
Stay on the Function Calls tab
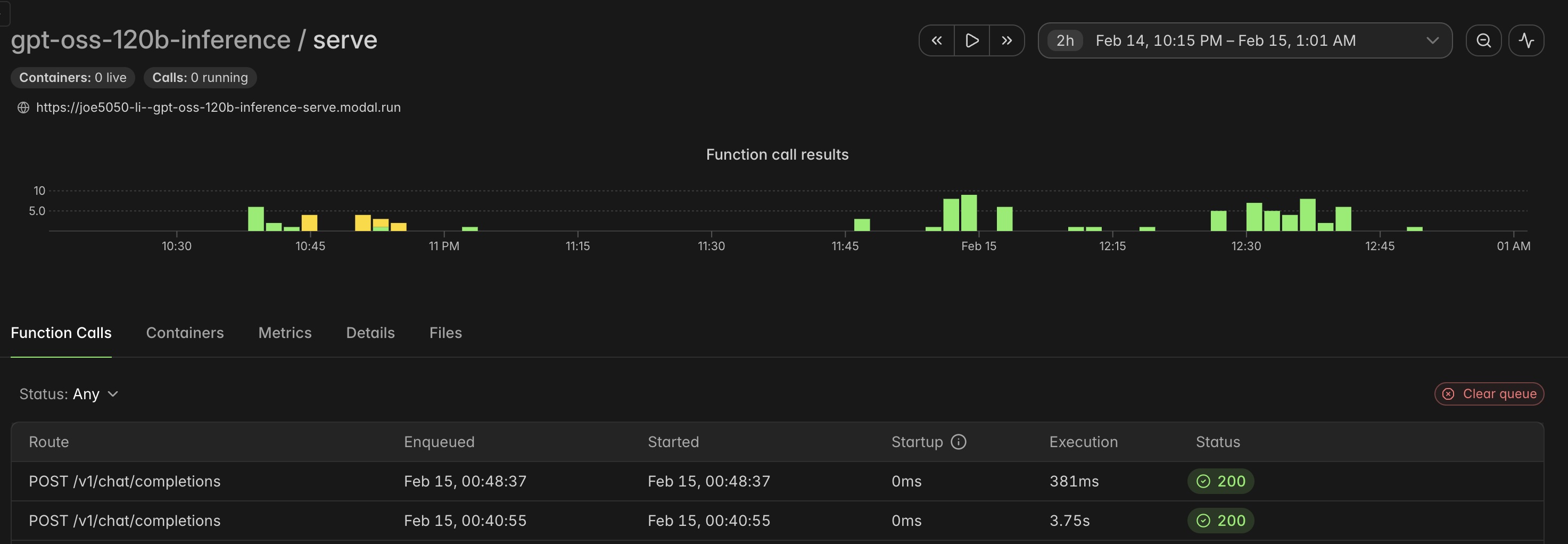(x=61, y=333)
